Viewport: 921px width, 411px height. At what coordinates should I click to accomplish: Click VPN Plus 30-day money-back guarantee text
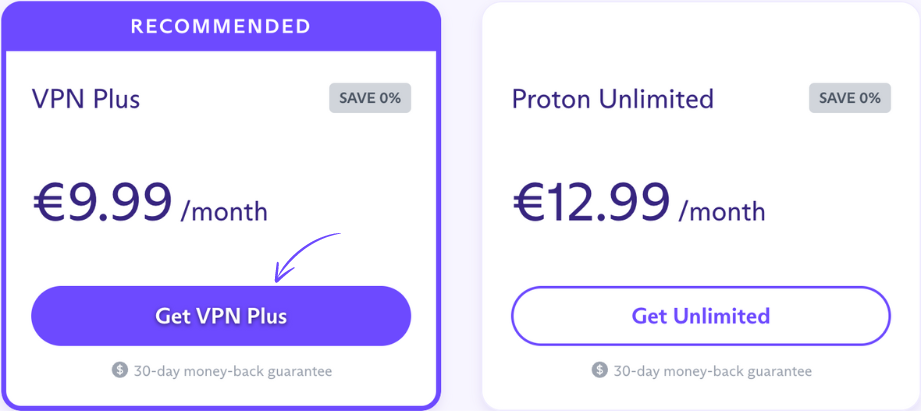[x=233, y=371]
